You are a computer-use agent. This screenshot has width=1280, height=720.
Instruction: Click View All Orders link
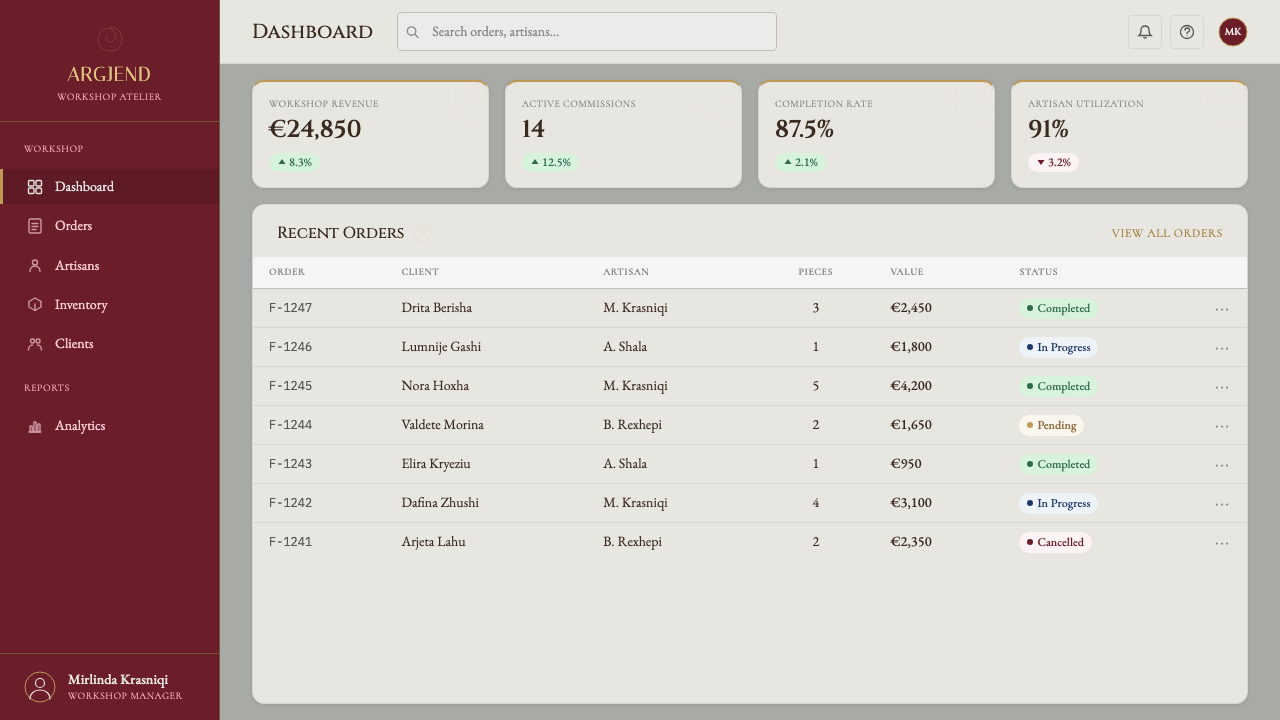coord(1167,233)
